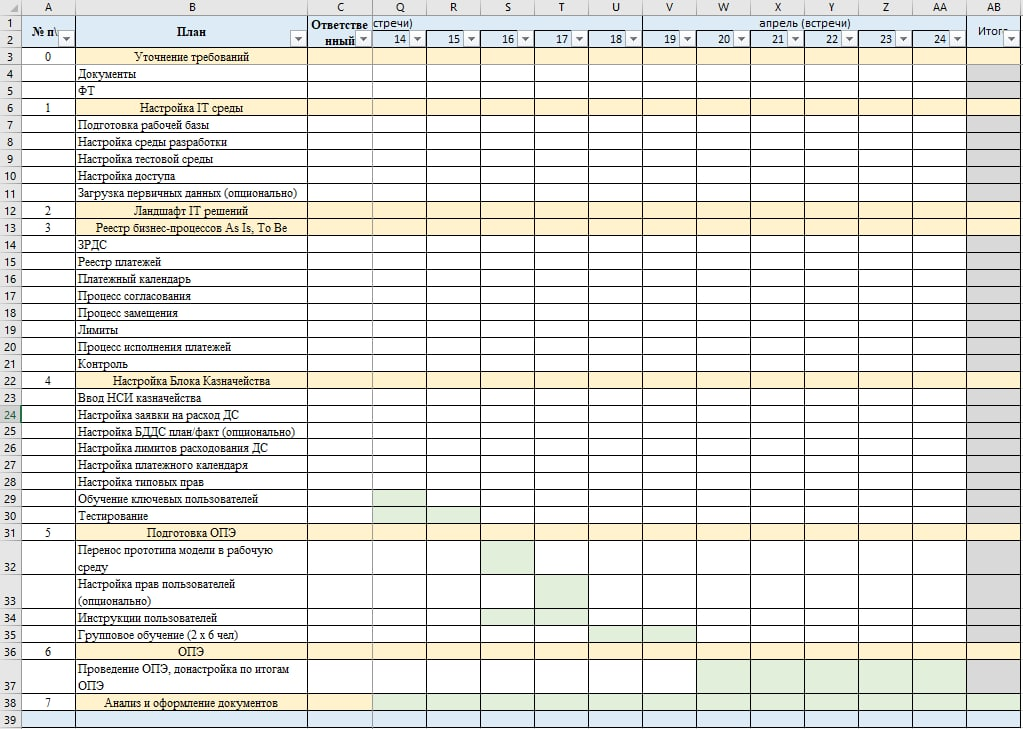Select column header B
Screen dimensions: 1023x729
192,7
